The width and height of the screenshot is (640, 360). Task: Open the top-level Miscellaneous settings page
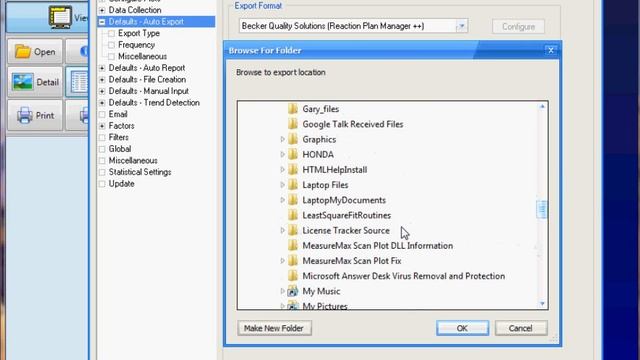click(x=133, y=160)
